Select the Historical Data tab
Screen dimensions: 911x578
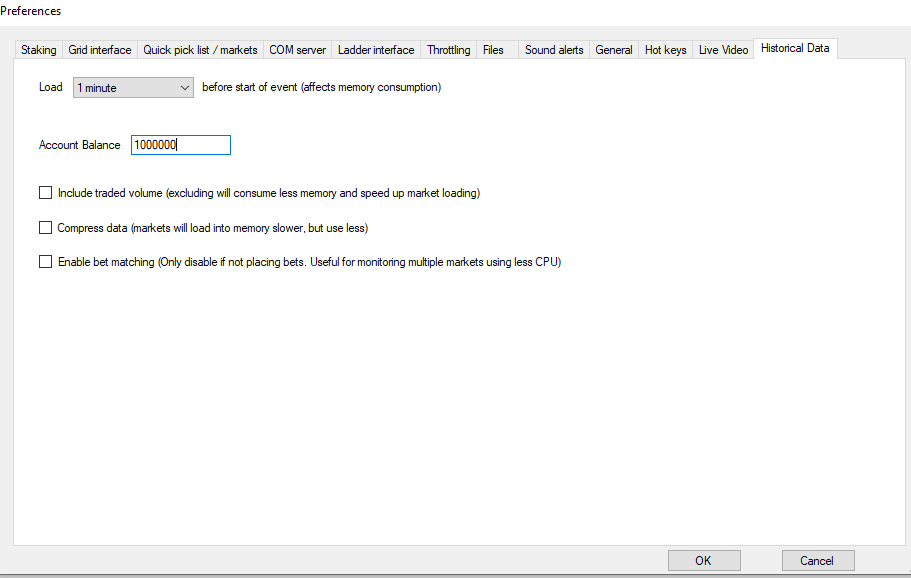coord(795,48)
